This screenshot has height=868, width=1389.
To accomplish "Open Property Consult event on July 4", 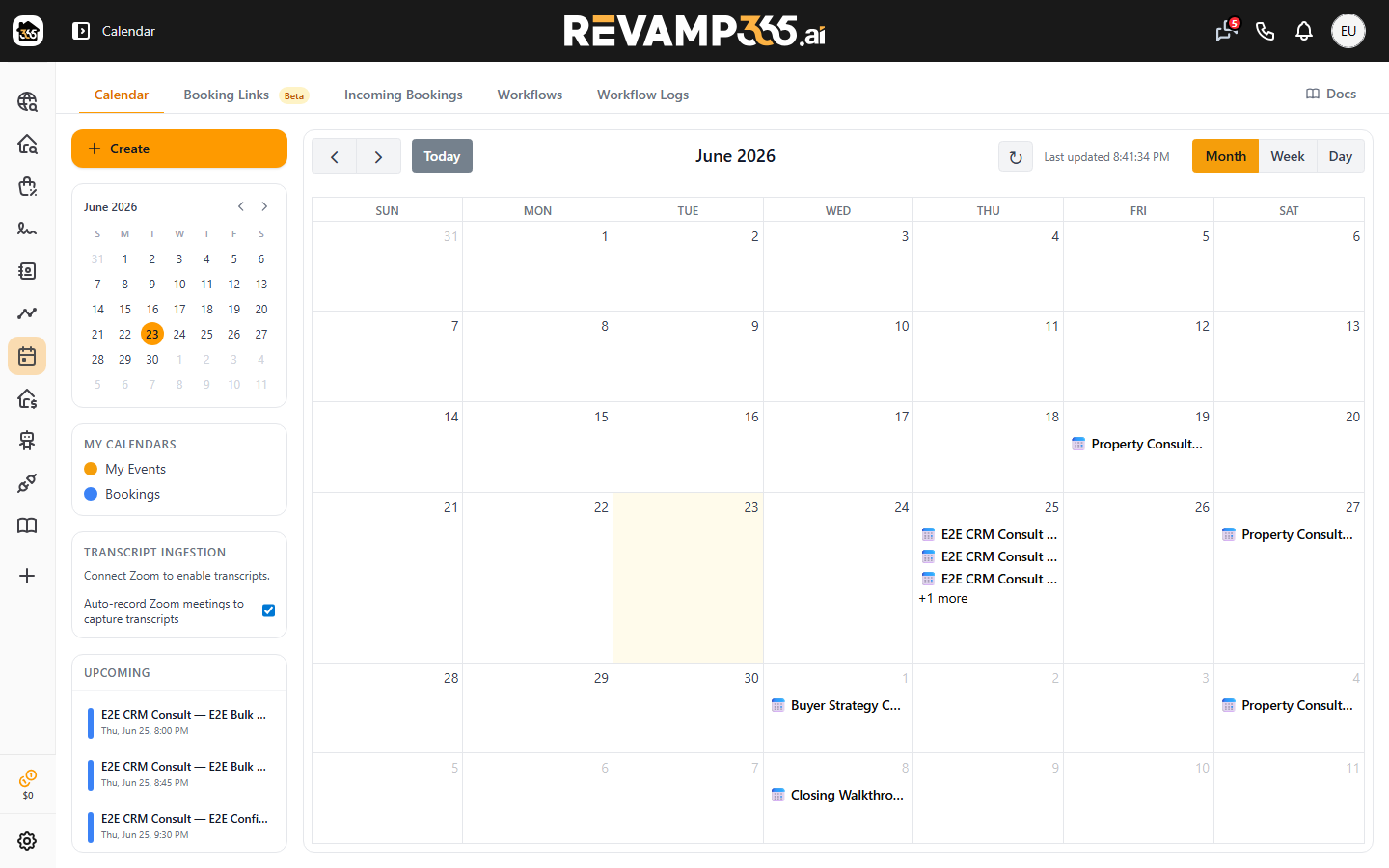I will [x=1289, y=705].
